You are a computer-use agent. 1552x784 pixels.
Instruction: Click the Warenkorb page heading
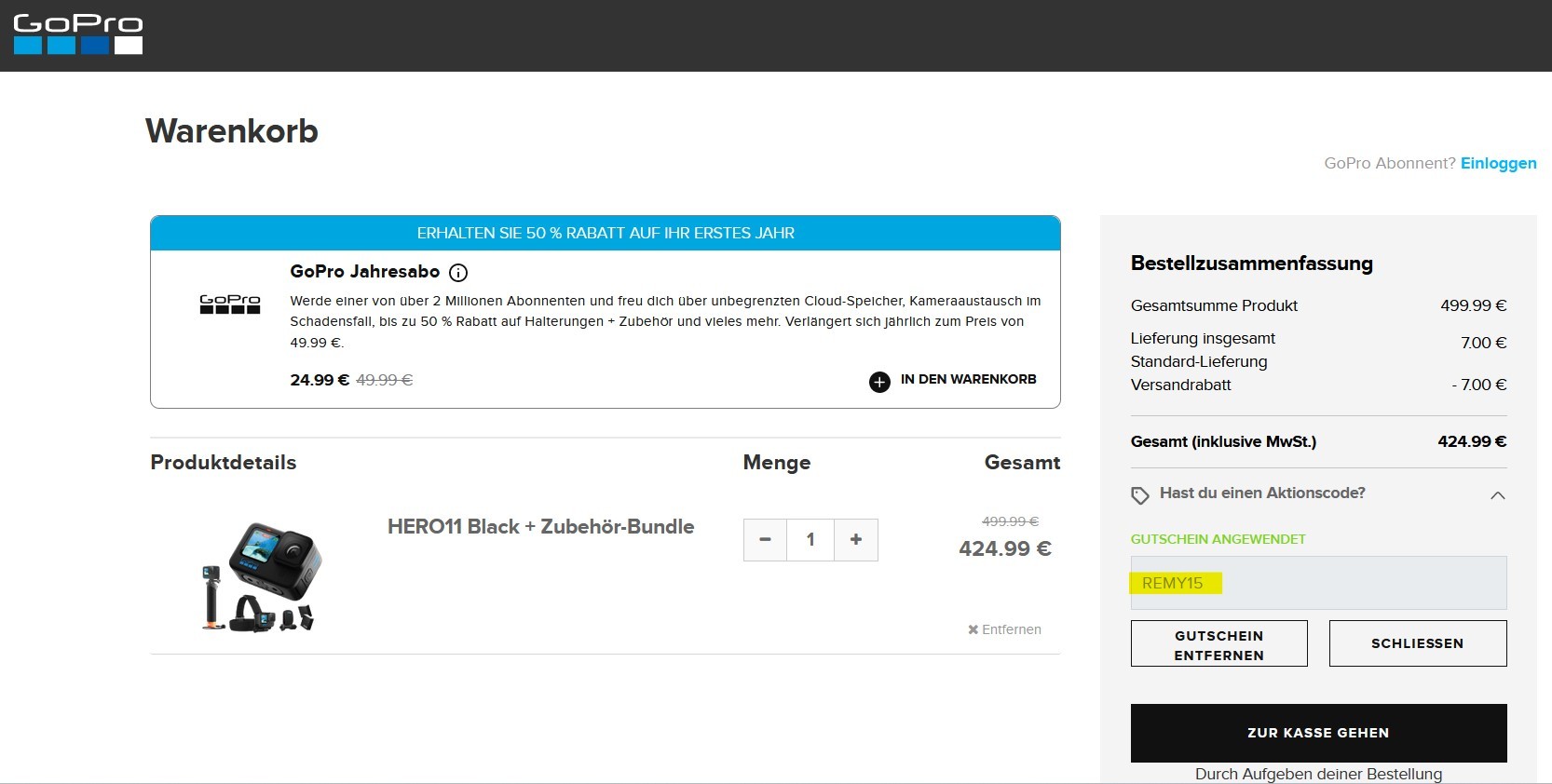(232, 131)
